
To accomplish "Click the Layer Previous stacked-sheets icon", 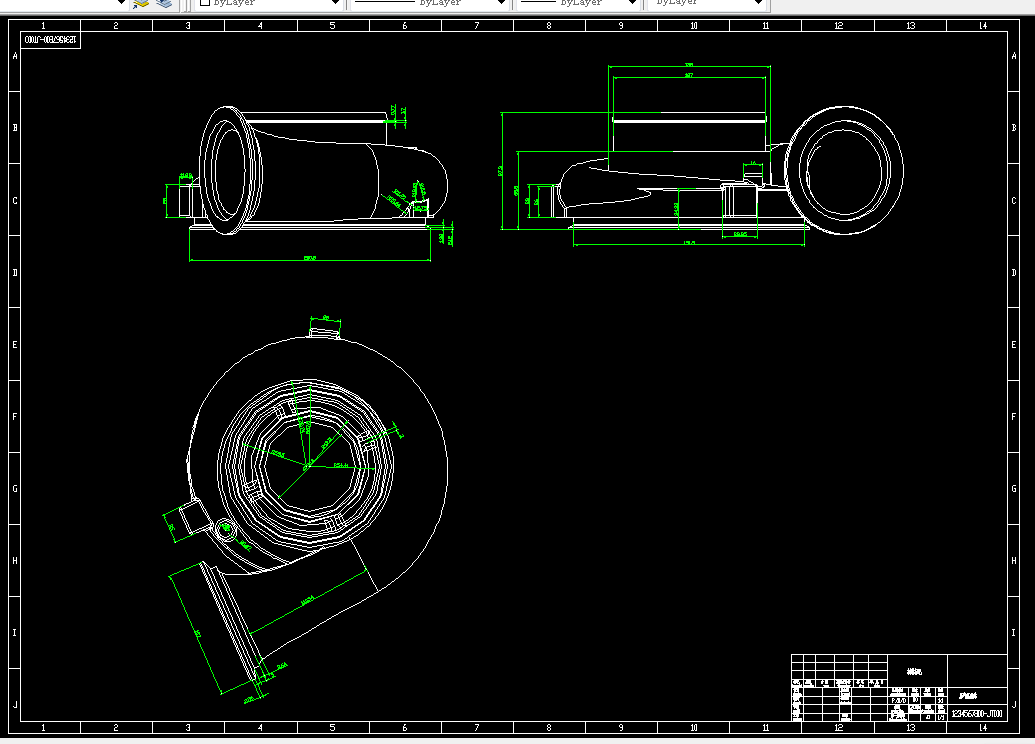I will 164,4.
